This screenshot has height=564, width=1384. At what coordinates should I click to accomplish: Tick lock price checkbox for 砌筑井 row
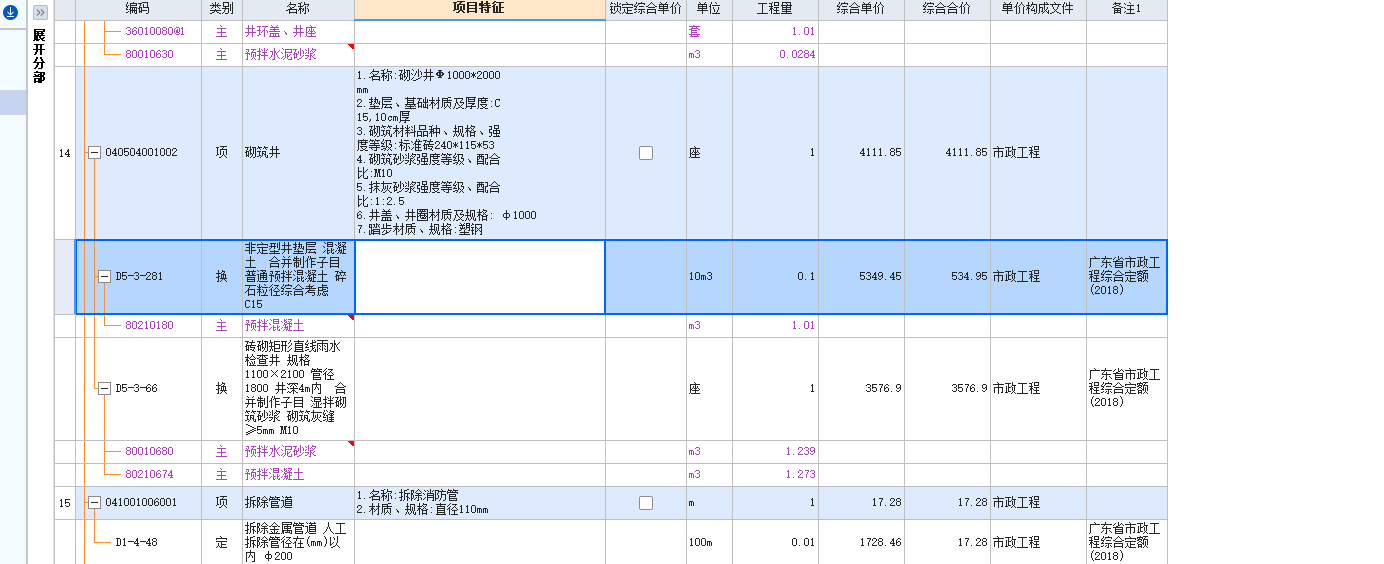pos(646,153)
